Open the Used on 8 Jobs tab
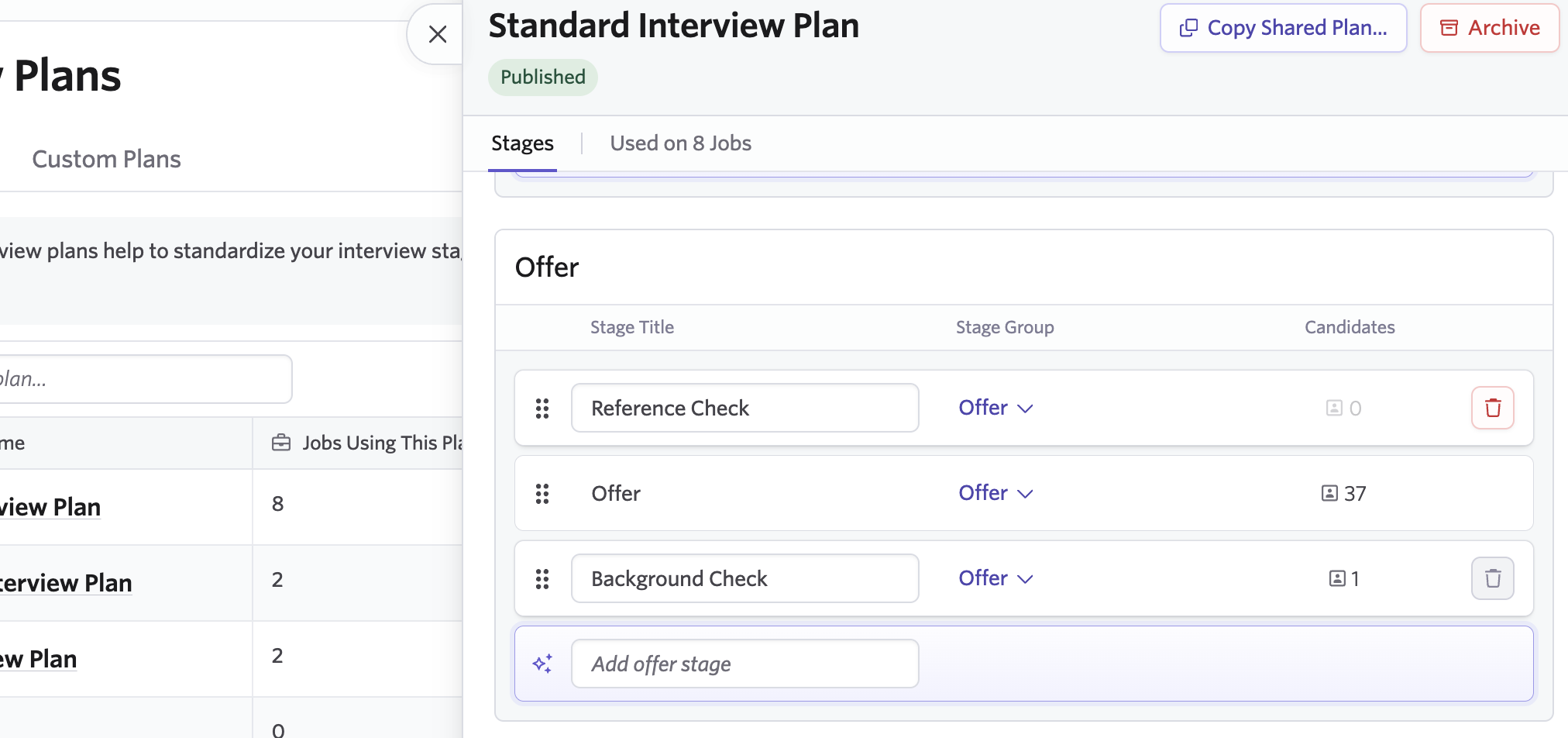 680,143
